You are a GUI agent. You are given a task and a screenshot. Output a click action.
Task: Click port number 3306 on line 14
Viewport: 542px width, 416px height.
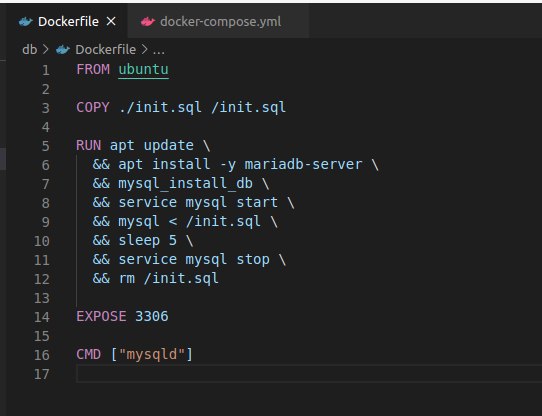(x=152, y=317)
